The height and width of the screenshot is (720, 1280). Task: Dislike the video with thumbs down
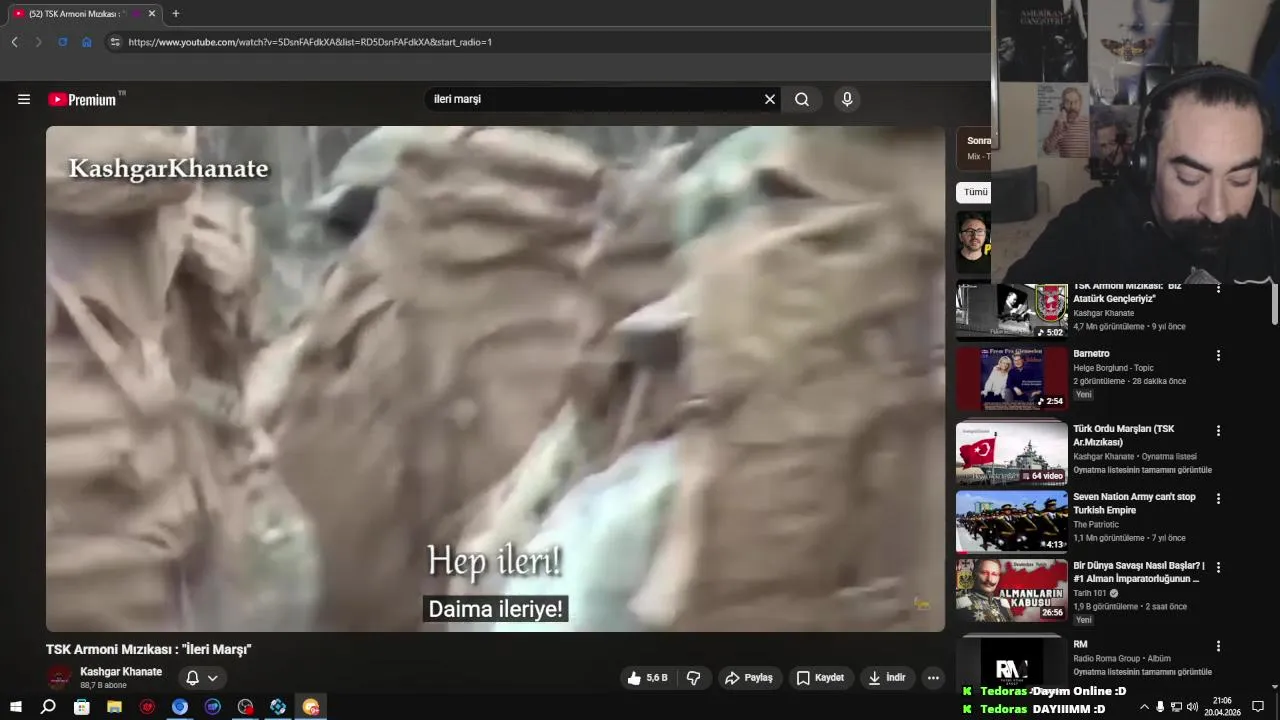tap(693, 678)
